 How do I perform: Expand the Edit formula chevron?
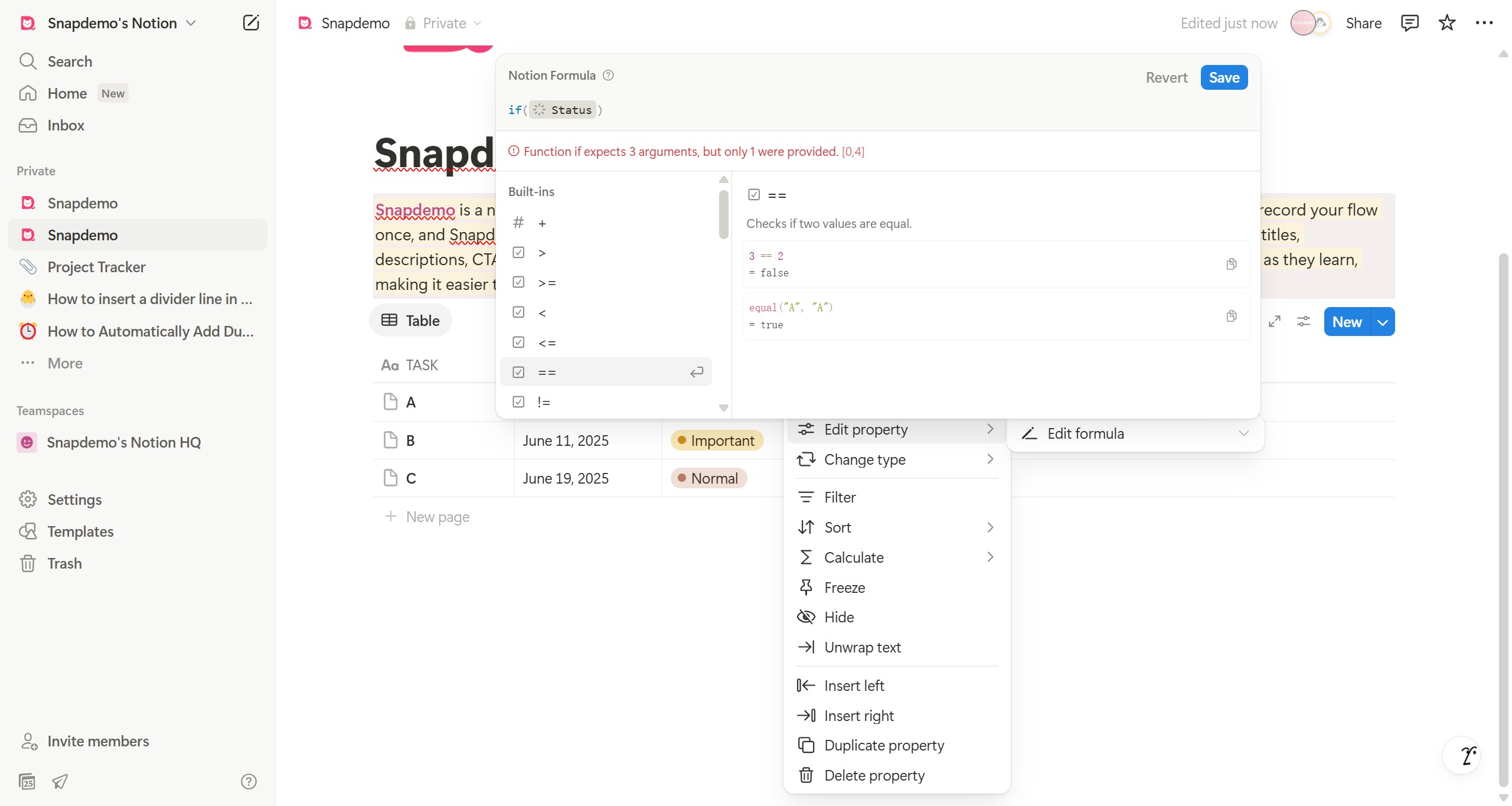pyautogui.click(x=1244, y=433)
